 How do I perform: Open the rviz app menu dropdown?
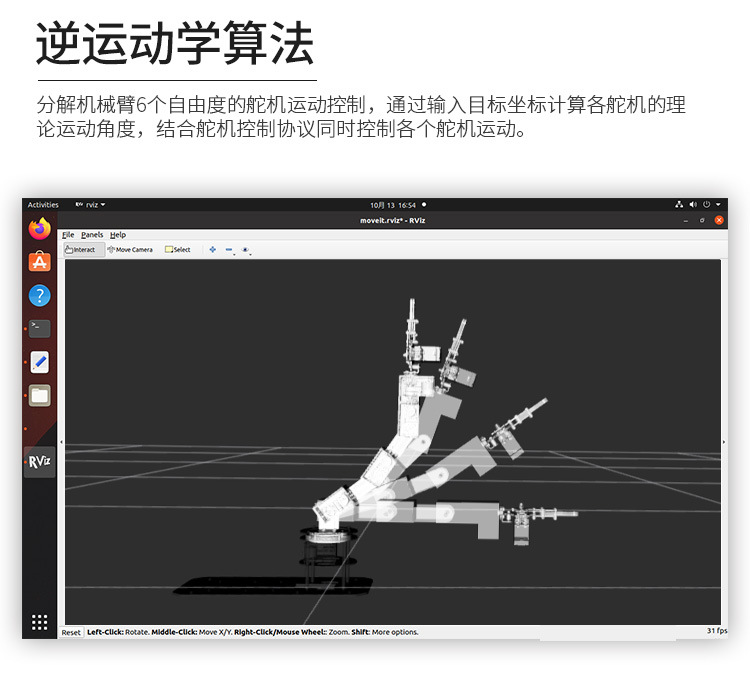(90, 205)
